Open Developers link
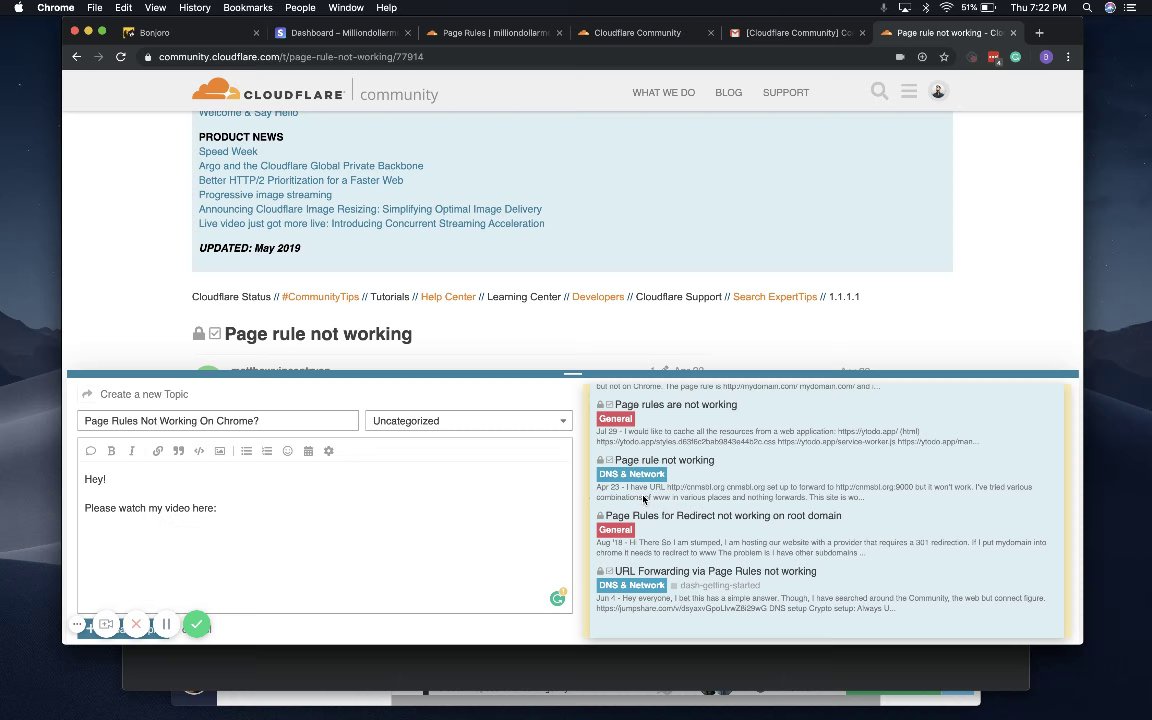The width and height of the screenshot is (1152, 720). click(598, 297)
